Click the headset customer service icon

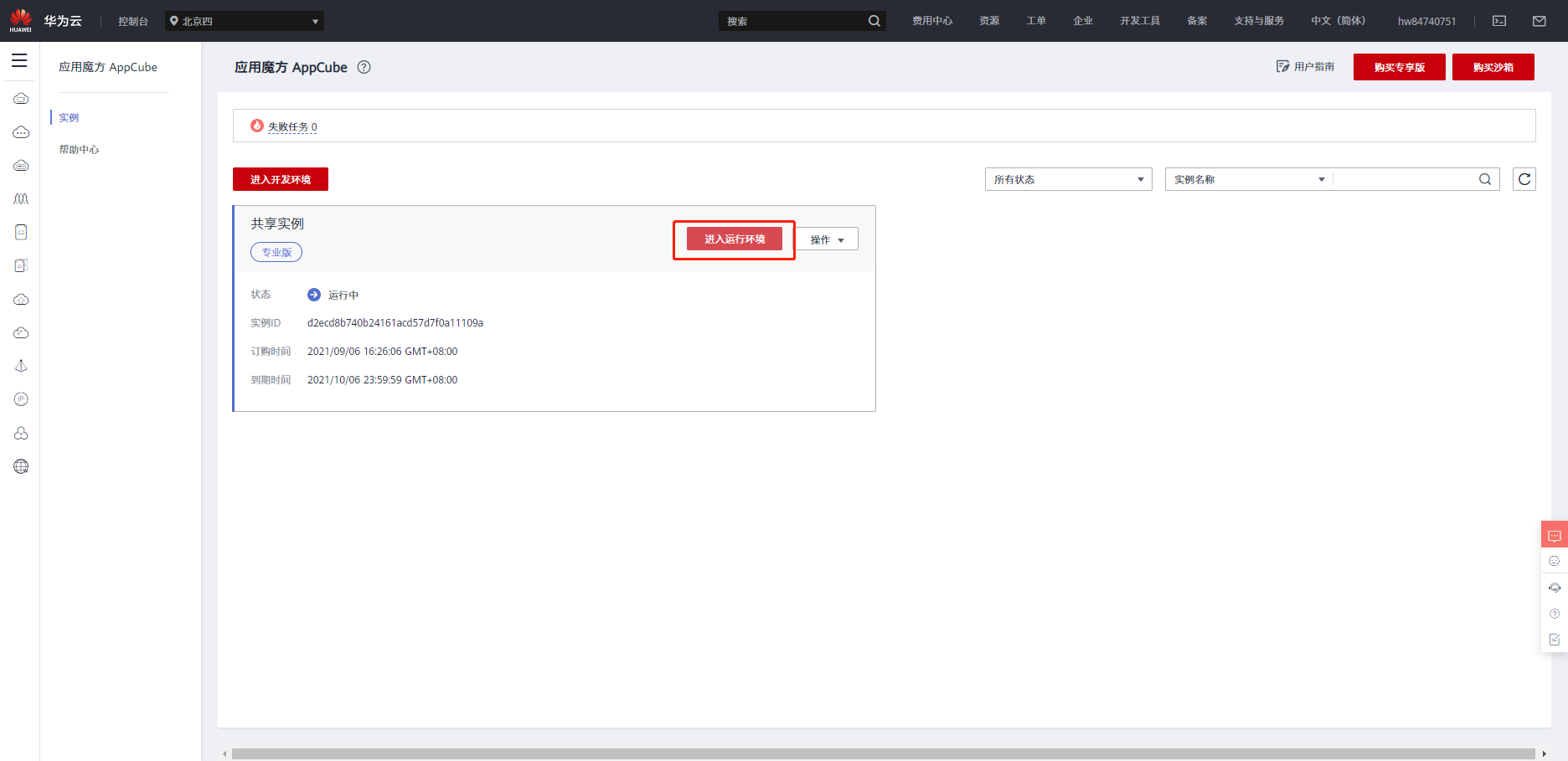pyautogui.click(x=1555, y=588)
